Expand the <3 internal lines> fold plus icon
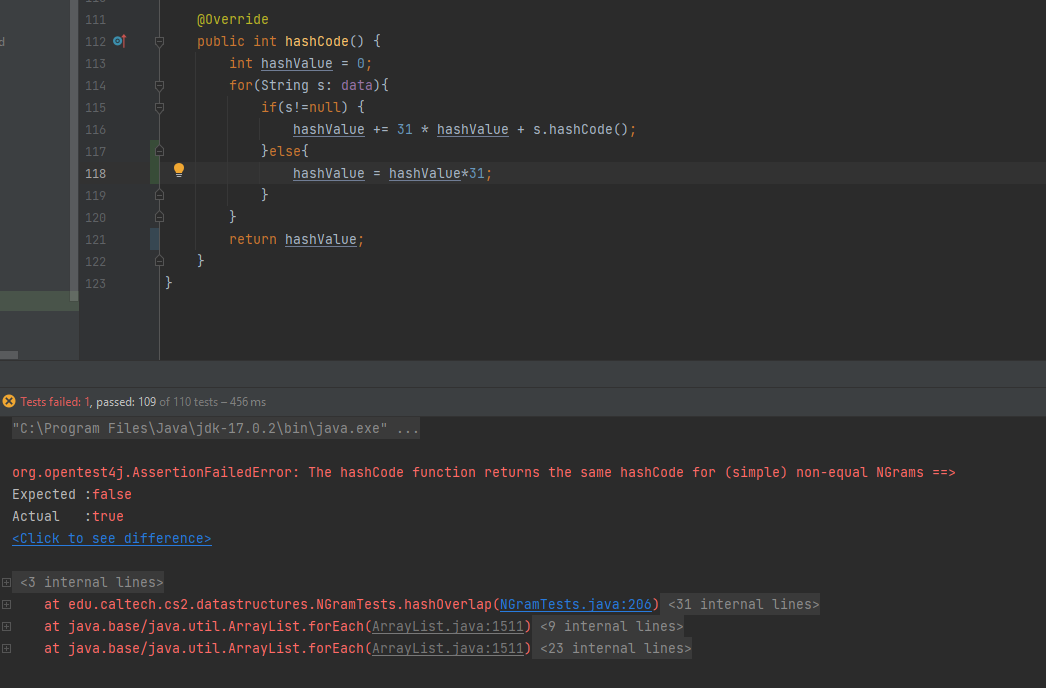This screenshot has width=1046, height=688. (7, 582)
